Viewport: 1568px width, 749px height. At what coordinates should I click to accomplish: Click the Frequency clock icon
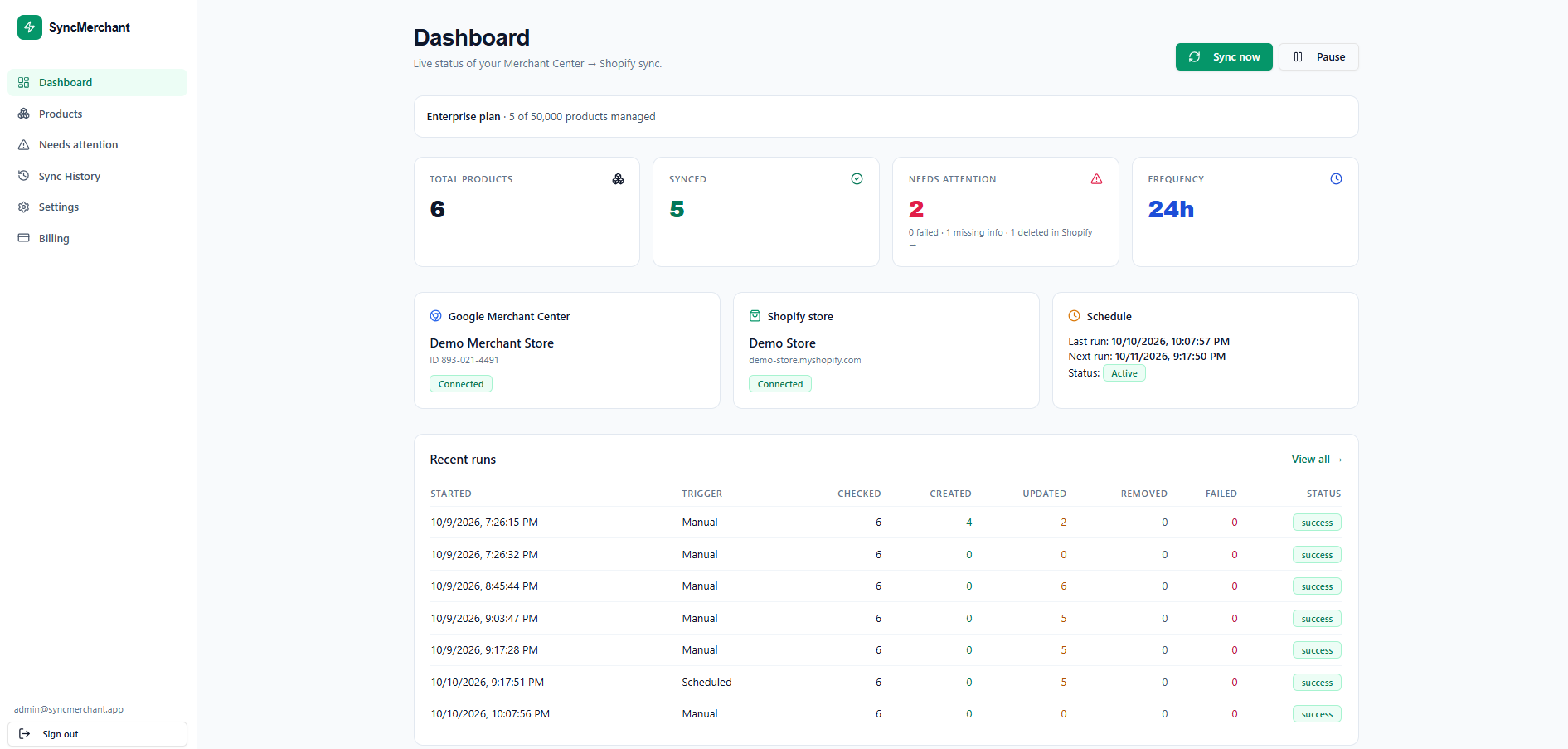1336,179
